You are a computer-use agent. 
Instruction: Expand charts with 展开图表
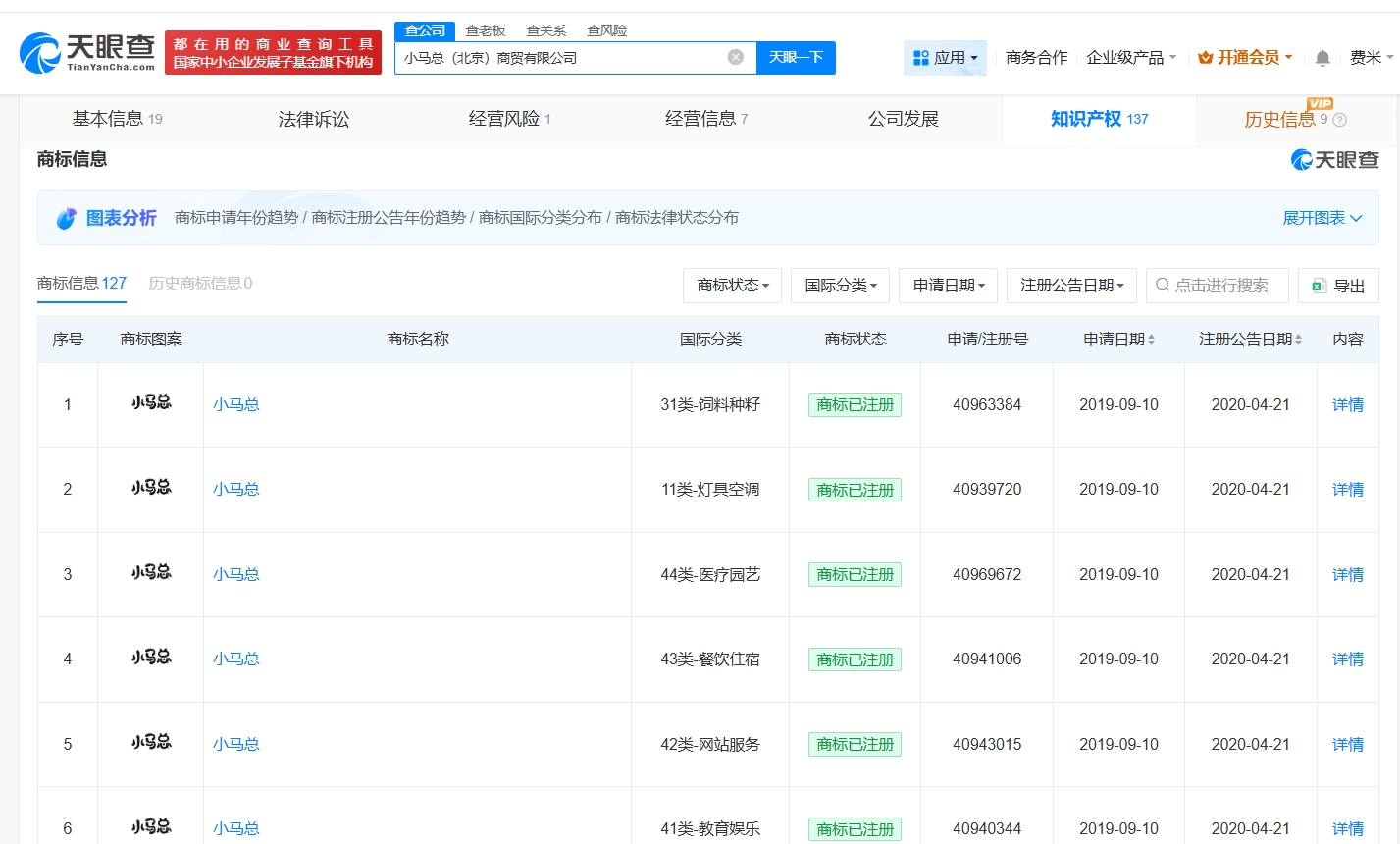pyautogui.click(x=1322, y=218)
